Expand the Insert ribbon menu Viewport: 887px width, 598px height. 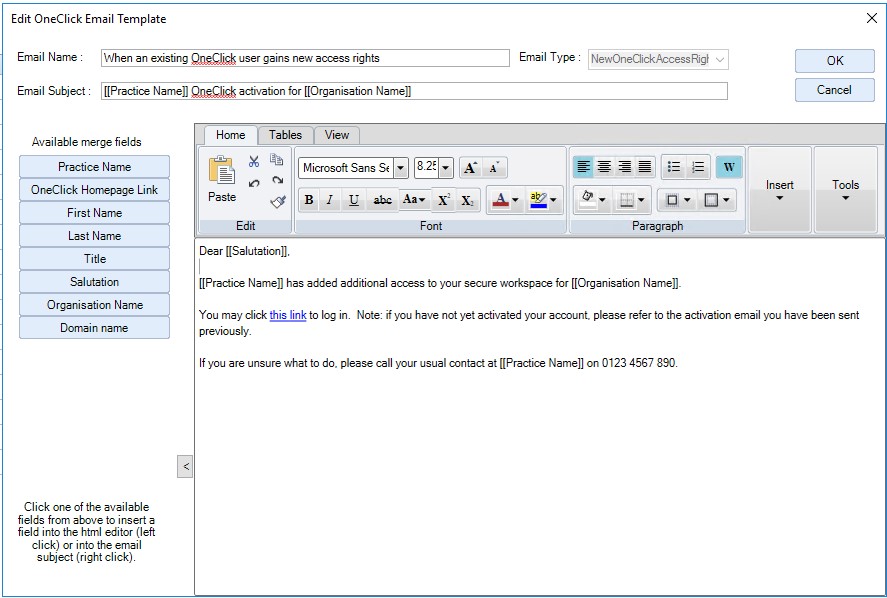(x=780, y=190)
